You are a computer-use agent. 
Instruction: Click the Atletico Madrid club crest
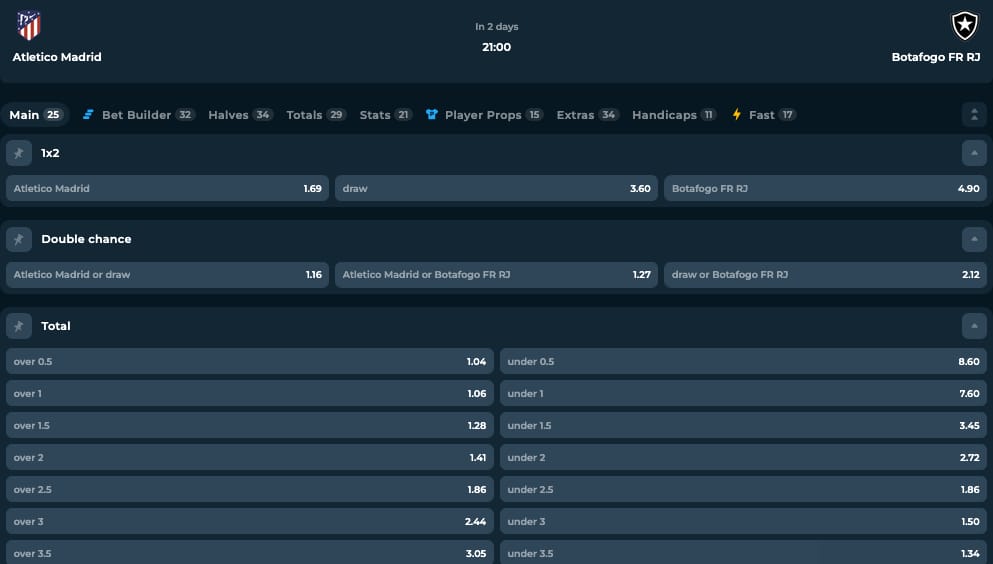[x=28, y=25]
